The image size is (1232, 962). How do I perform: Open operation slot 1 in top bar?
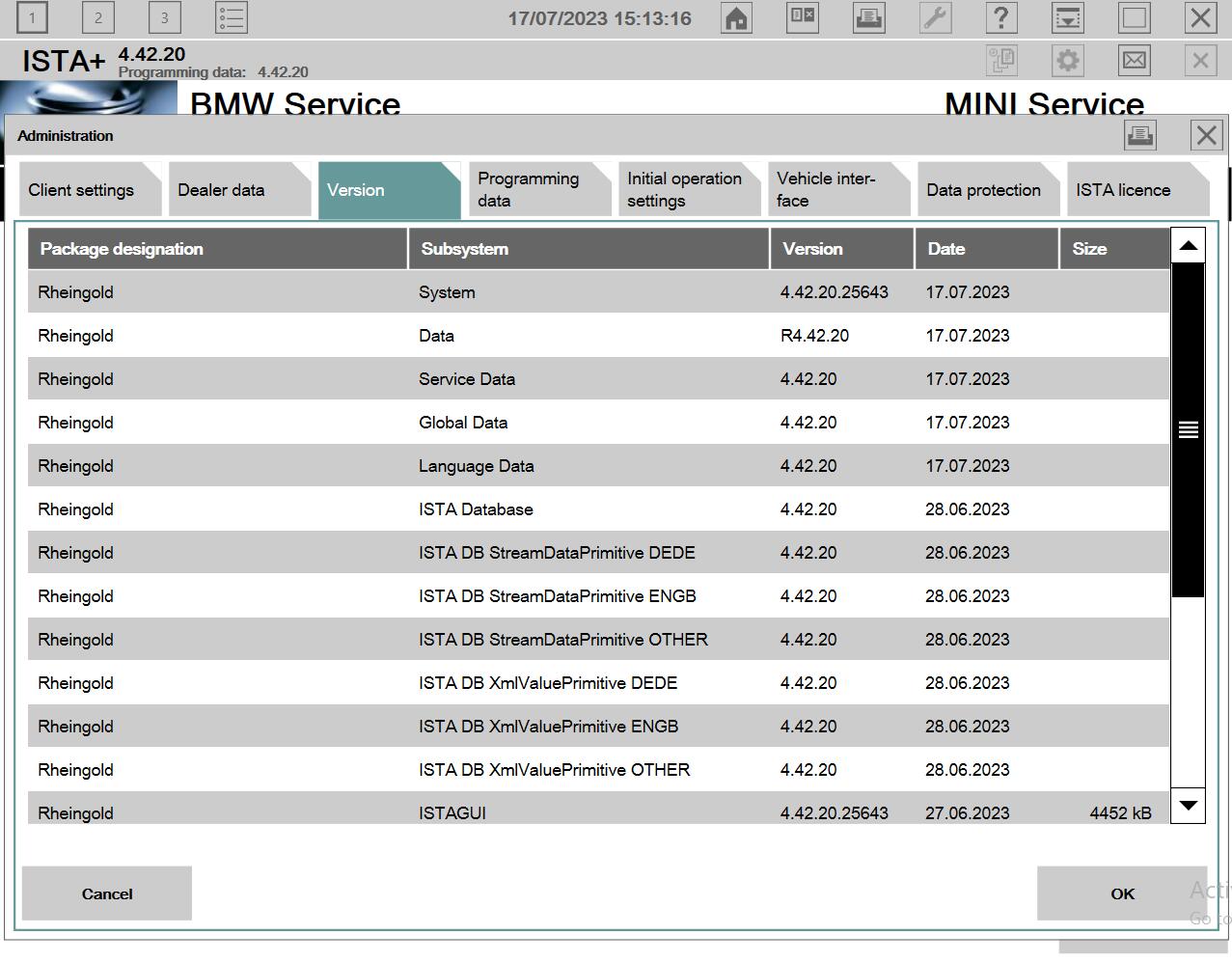coord(32,17)
